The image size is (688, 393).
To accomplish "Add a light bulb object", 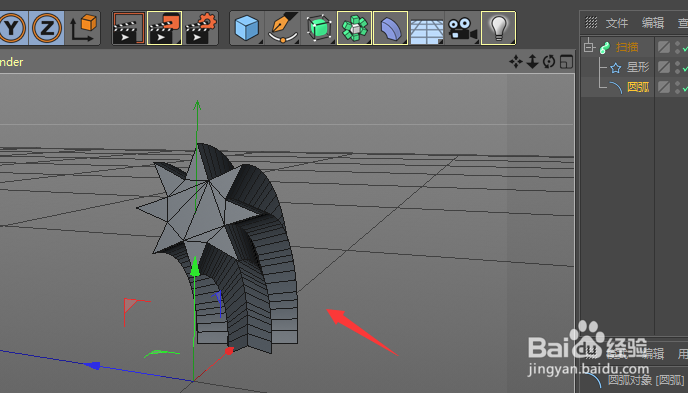I will tap(498, 29).
